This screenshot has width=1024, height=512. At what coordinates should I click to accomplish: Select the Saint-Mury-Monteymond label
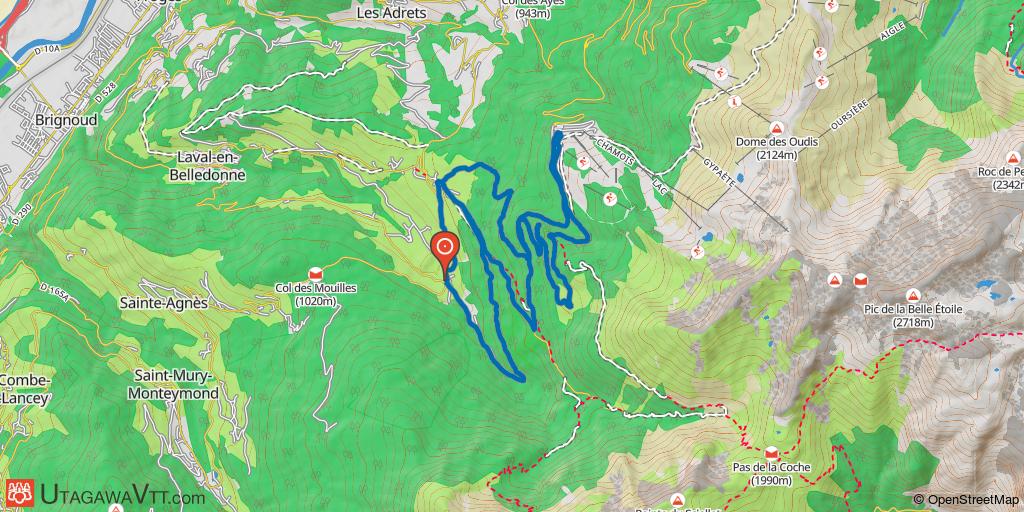click(173, 385)
